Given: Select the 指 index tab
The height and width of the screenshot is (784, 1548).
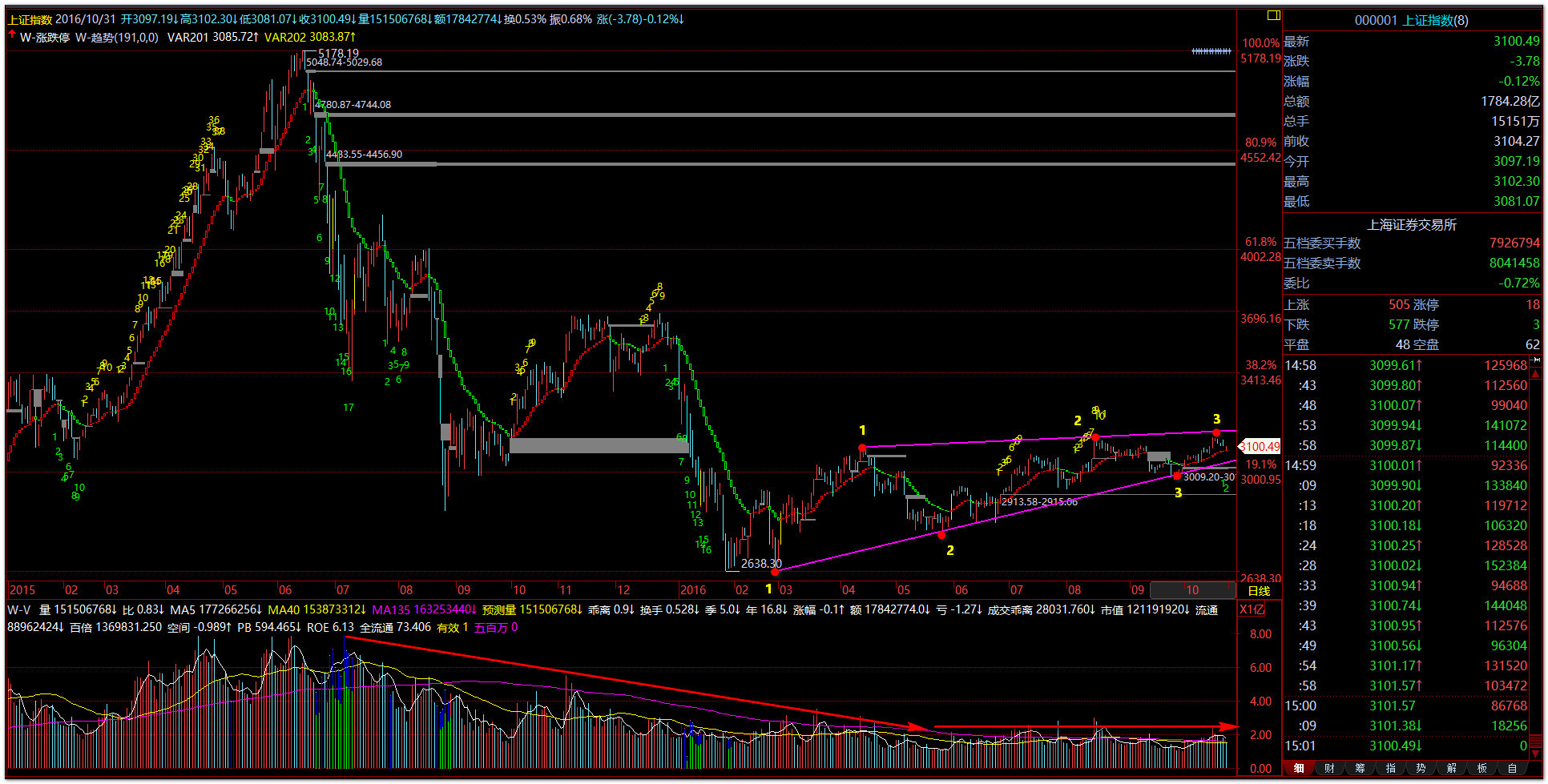Looking at the screenshot, I should (x=1390, y=768).
